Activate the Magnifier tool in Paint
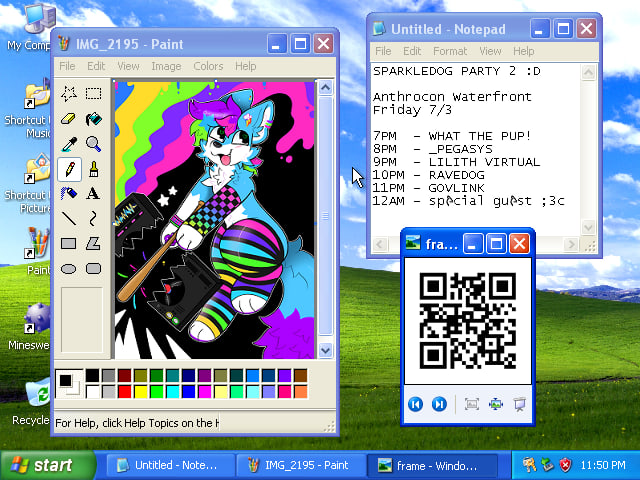 tap(93, 144)
